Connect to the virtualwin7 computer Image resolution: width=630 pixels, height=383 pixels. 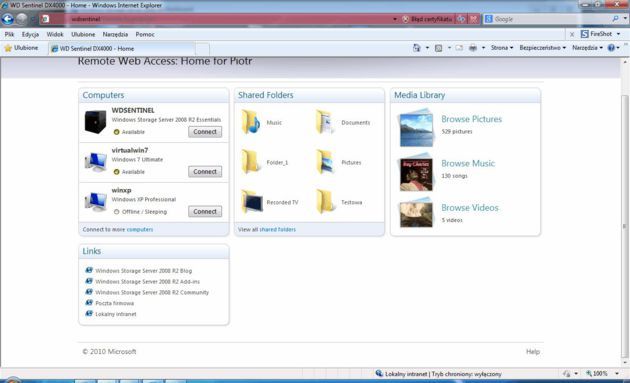[205, 172]
